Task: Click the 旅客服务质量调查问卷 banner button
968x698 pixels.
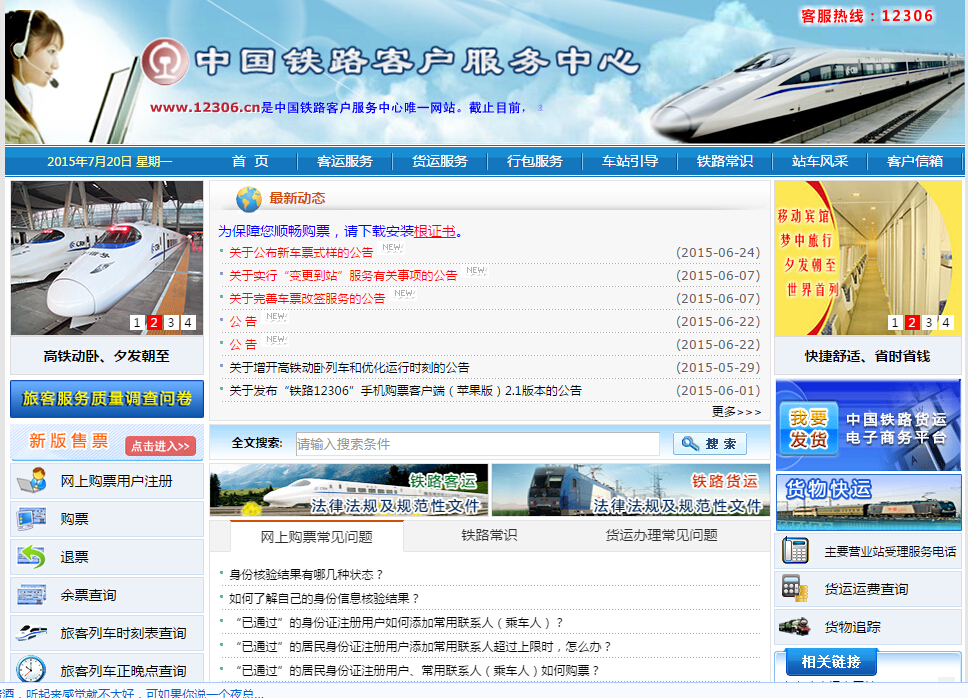Action: click(x=107, y=399)
